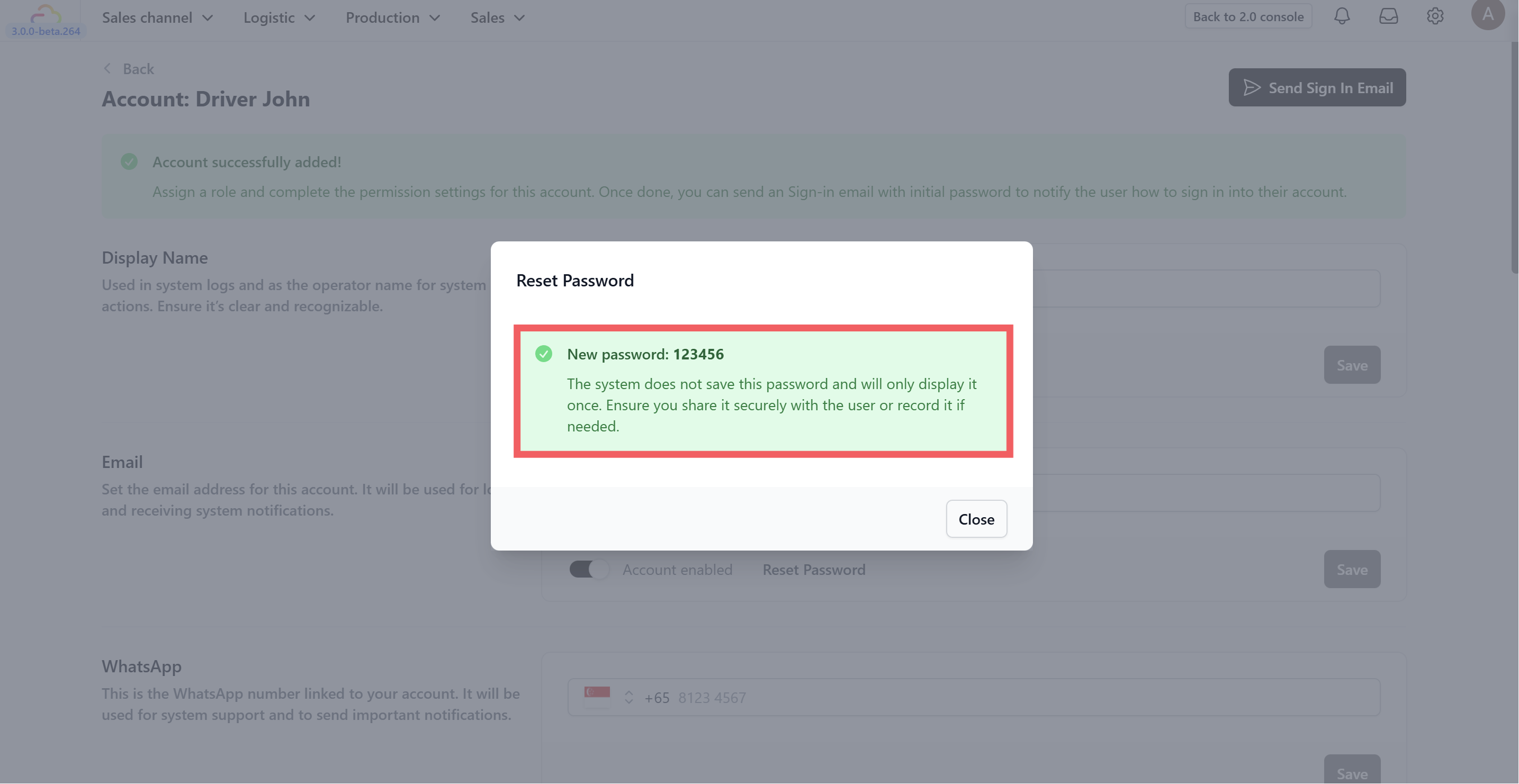Open the settings gear icon
This screenshot has width=1519, height=784.
(1435, 16)
